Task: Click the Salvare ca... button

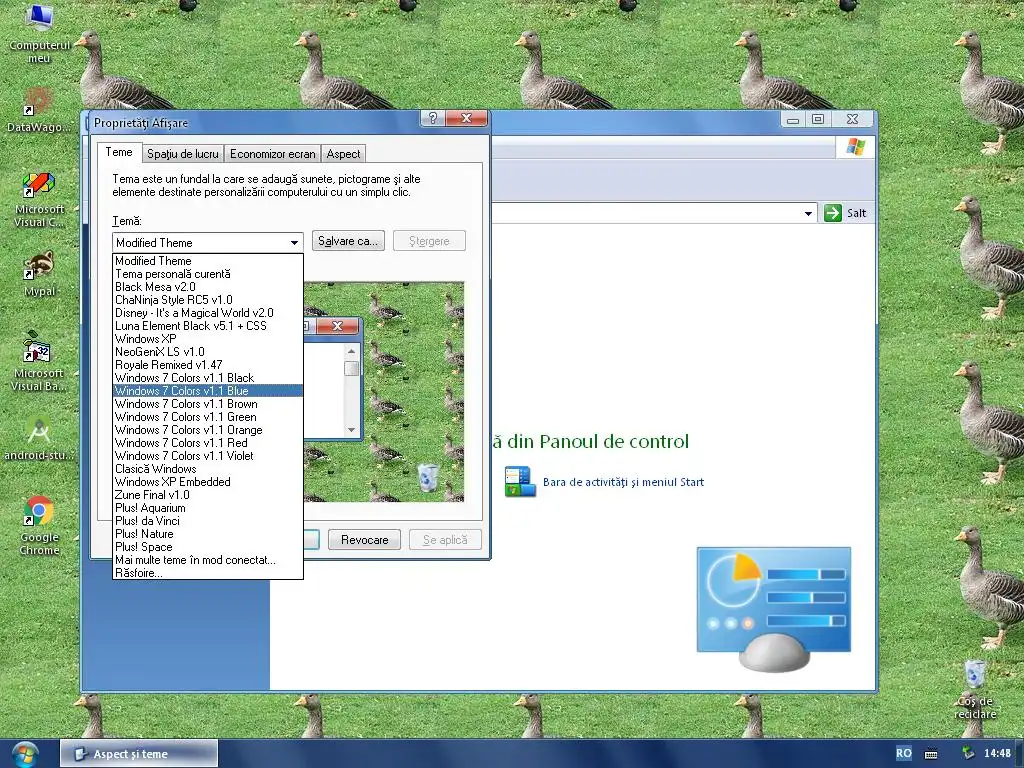Action: pyautogui.click(x=348, y=241)
